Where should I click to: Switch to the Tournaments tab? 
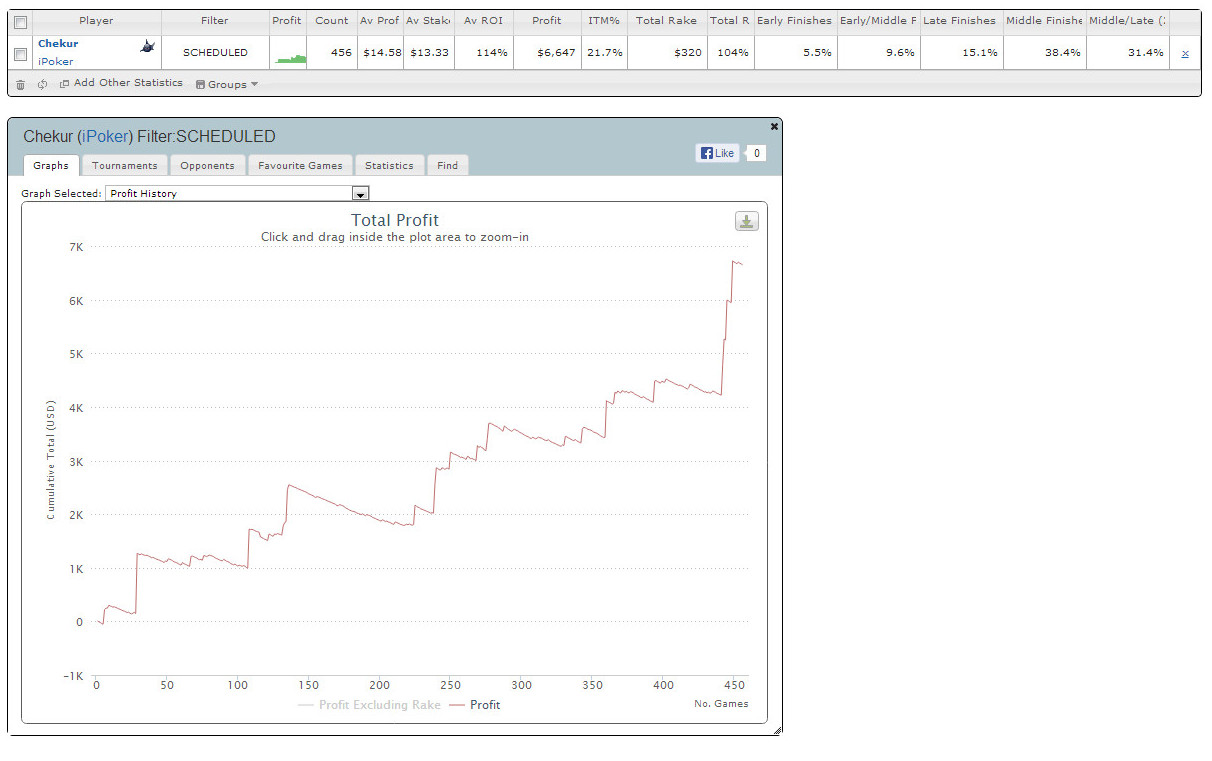[125, 165]
